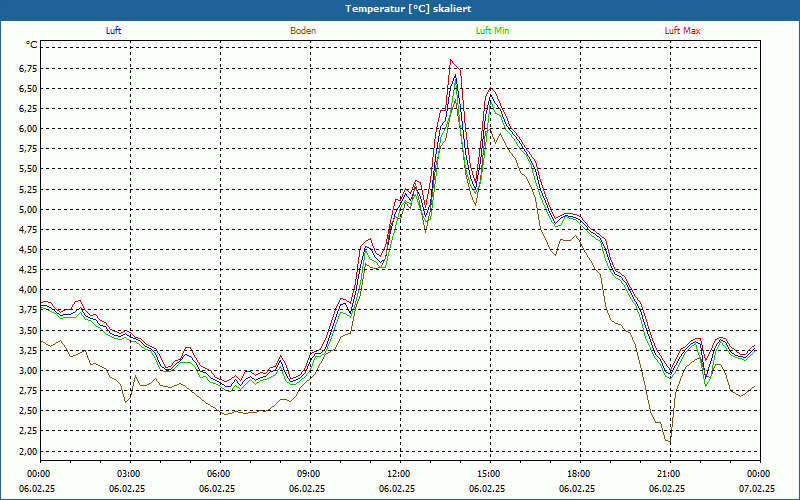Click the chart title Temperatur [°C] skaliert
This screenshot has width=800, height=500.
pyautogui.click(x=408, y=9)
